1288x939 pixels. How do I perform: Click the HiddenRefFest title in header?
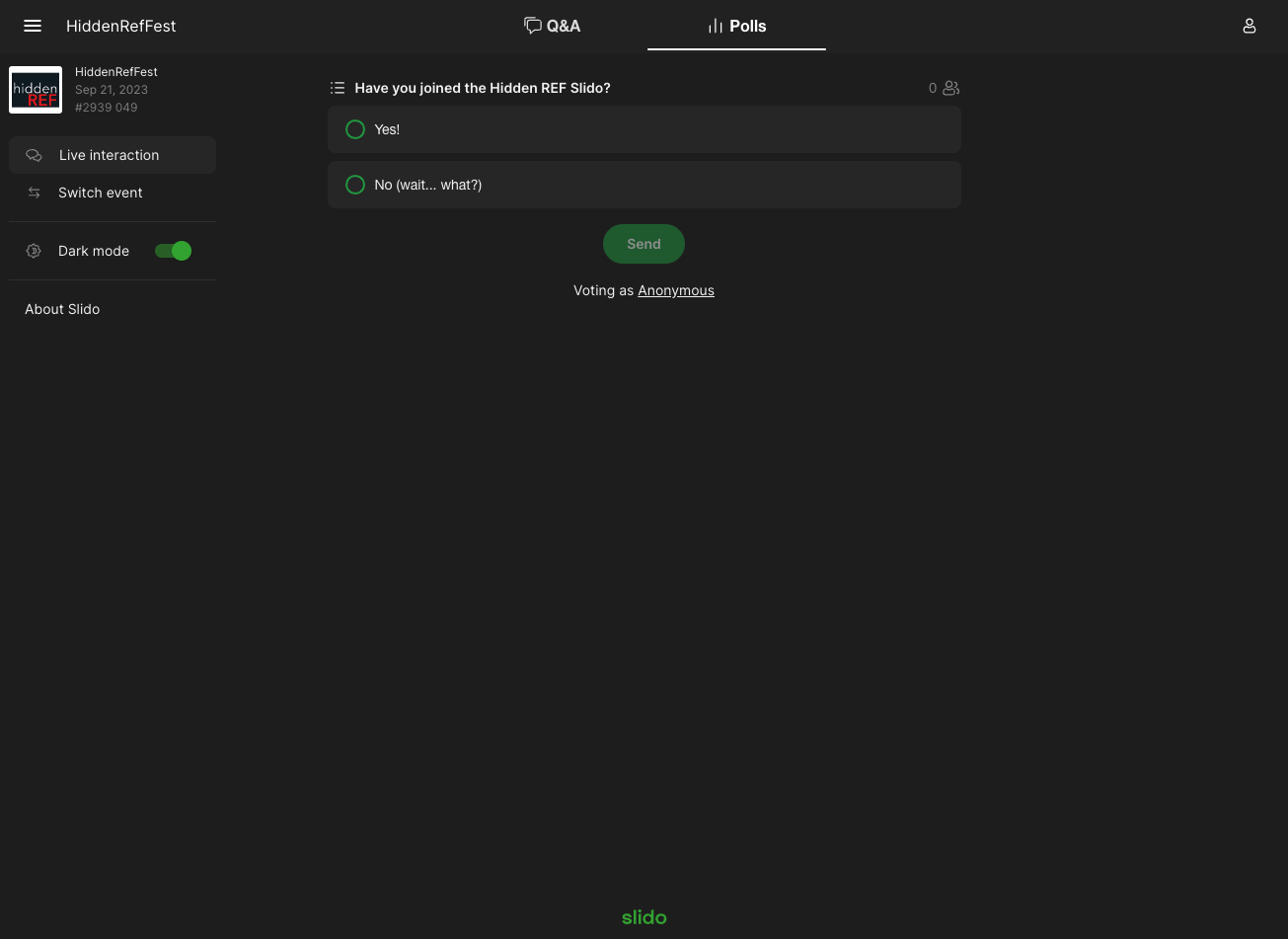[x=121, y=26]
